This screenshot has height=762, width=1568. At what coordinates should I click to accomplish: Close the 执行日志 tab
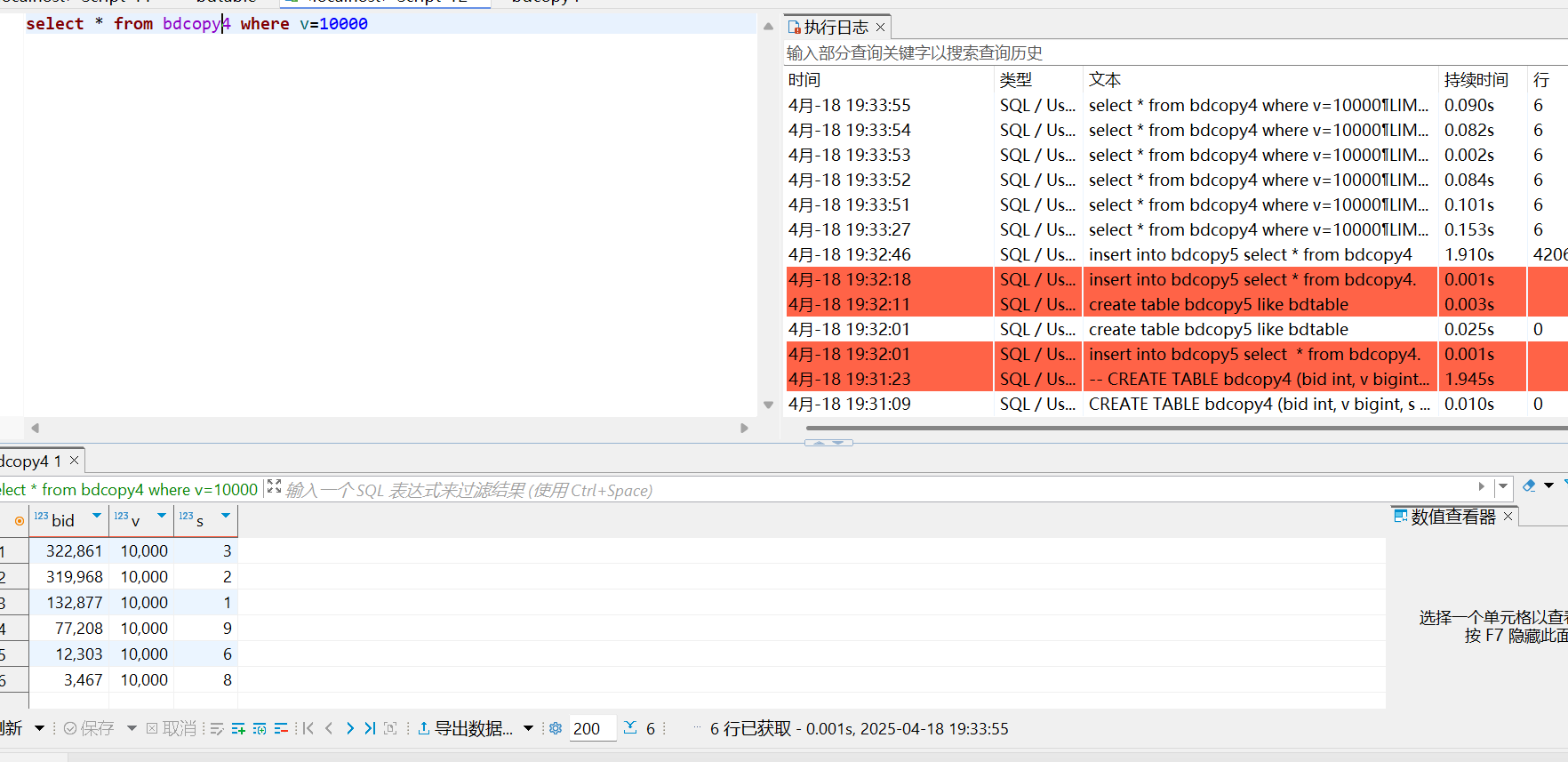tap(880, 28)
